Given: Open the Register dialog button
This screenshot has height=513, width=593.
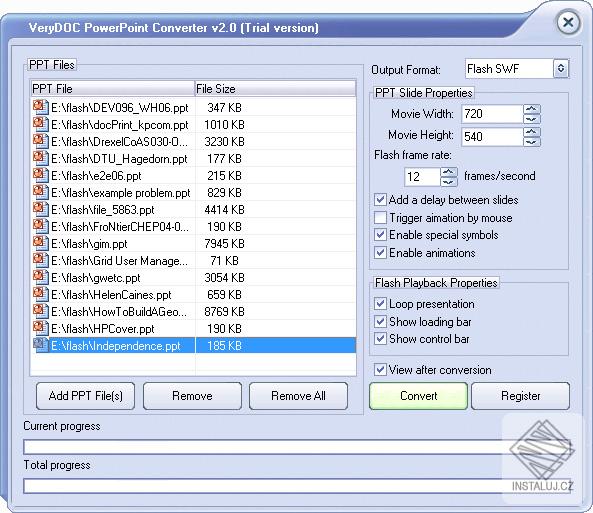Looking at the screenshot, I should (x=520, y=396).
